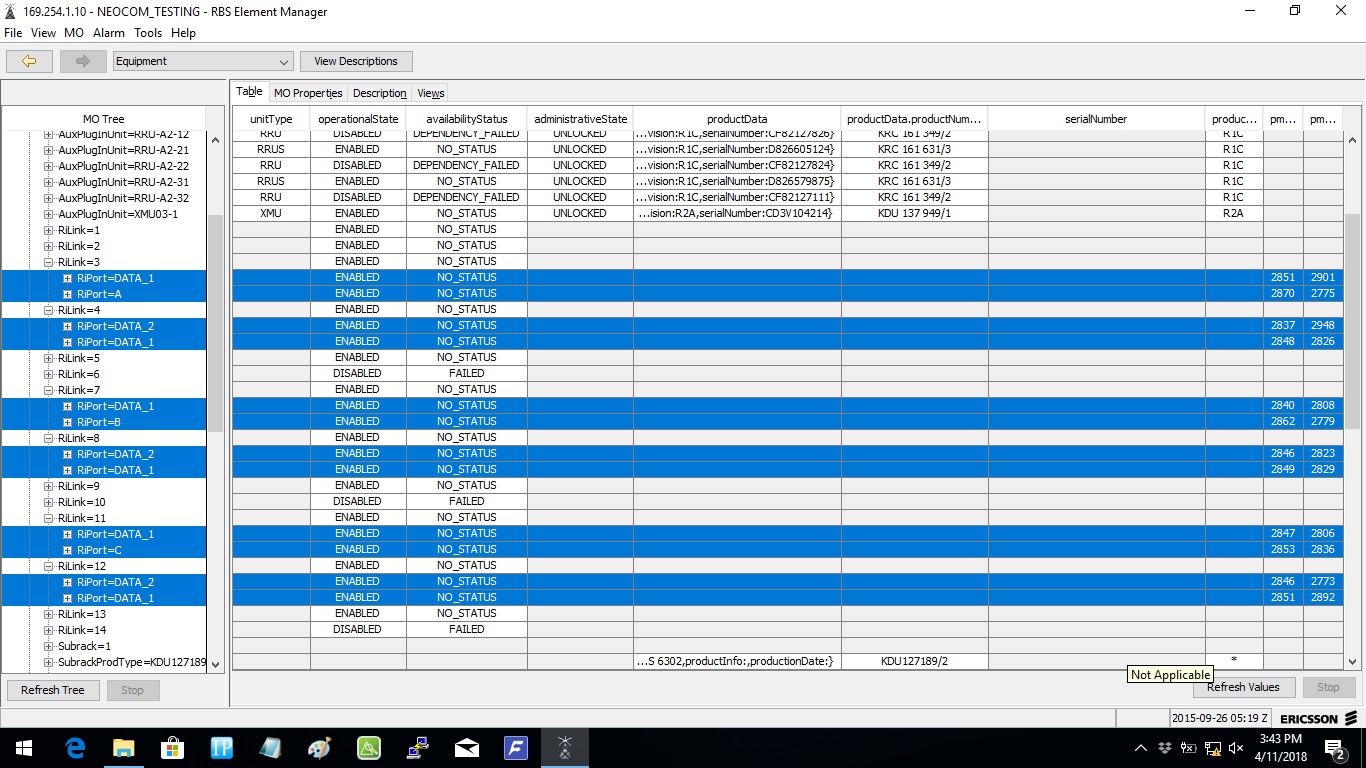Screen dimensions: 1366x768
Task: Expand the AuxPlugInUnit=RRU-A2-21 tree node
Action: point(48,150)
